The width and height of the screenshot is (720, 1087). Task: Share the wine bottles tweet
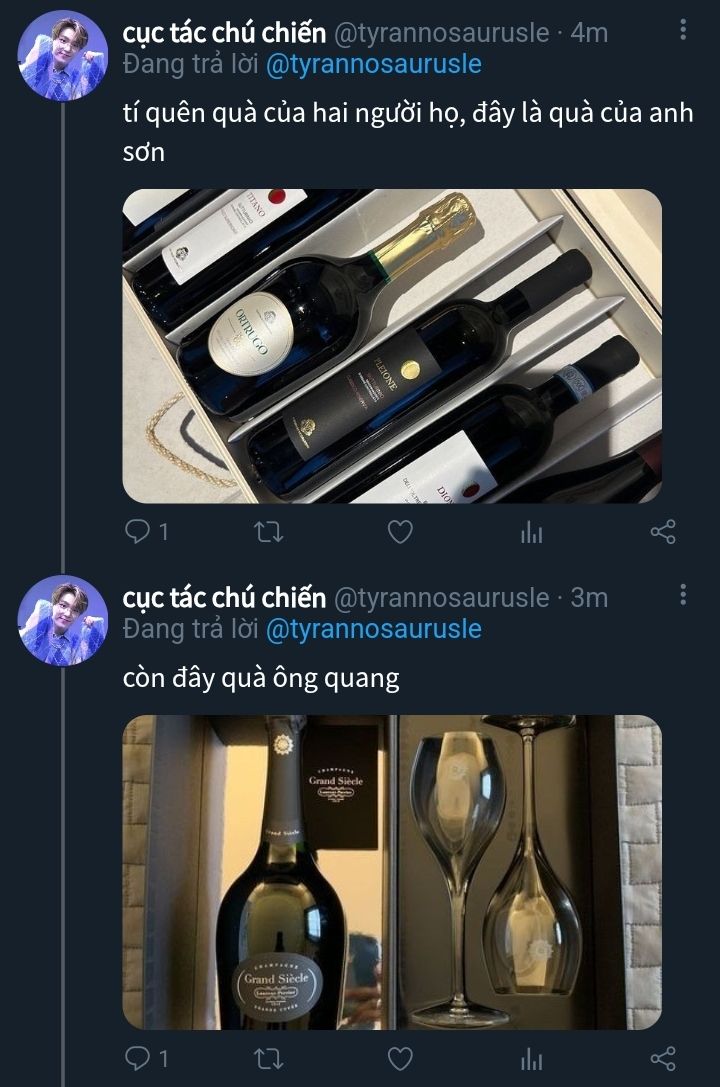coord(663,532)
